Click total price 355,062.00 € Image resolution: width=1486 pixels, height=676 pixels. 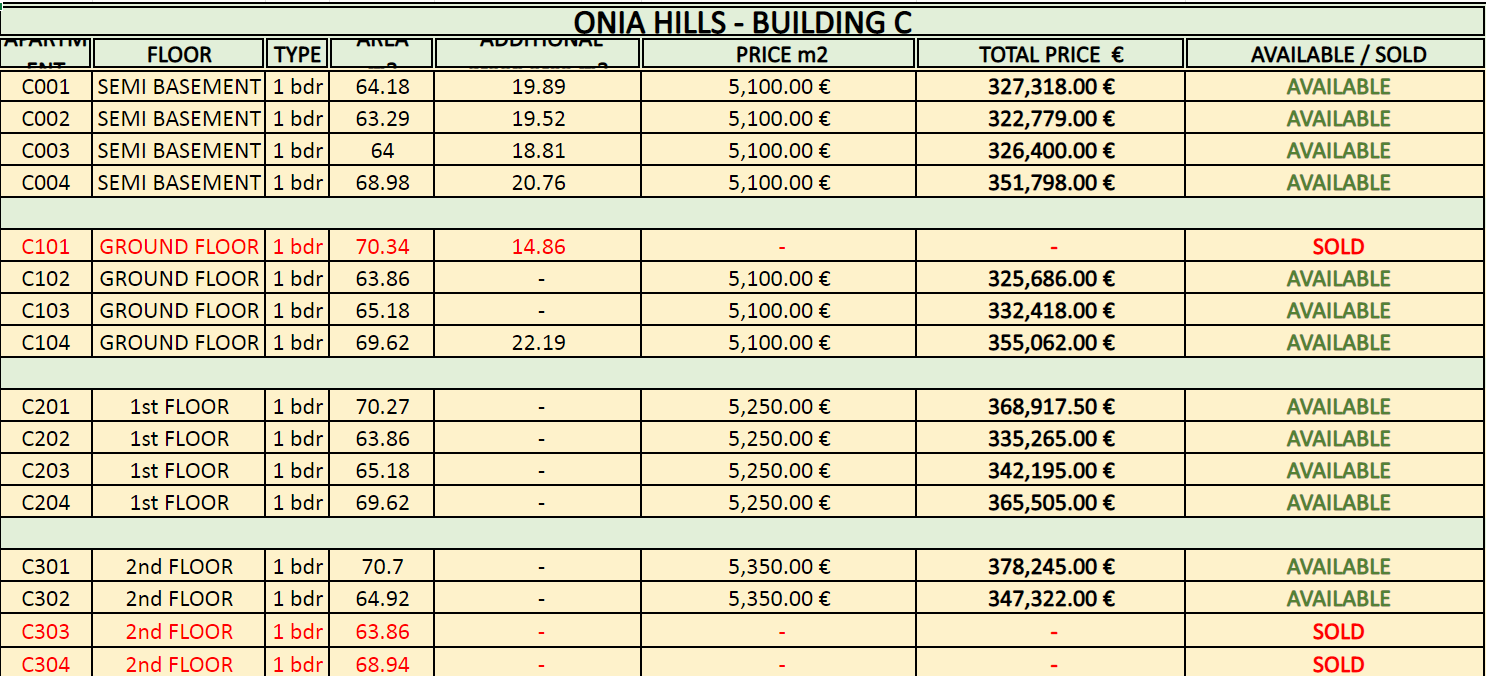click(x=1051, y=343)
